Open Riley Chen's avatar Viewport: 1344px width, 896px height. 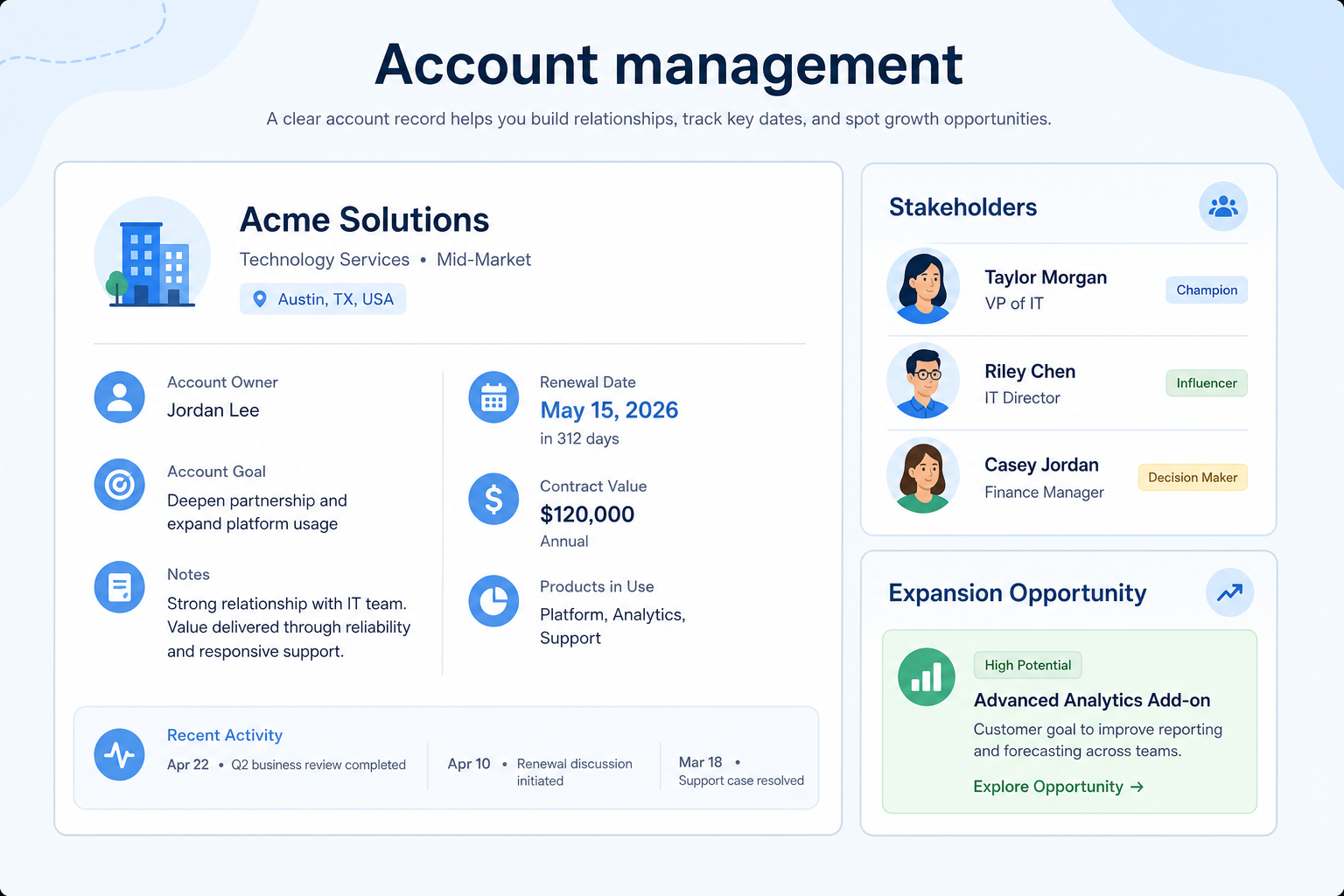923,381
